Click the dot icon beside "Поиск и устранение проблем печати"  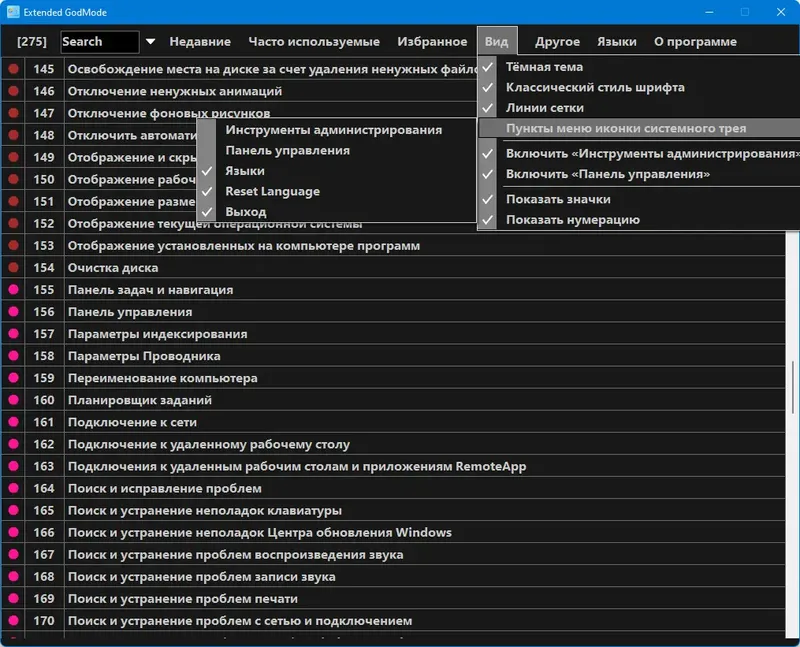pyautogui.click(x=11, y=597)
